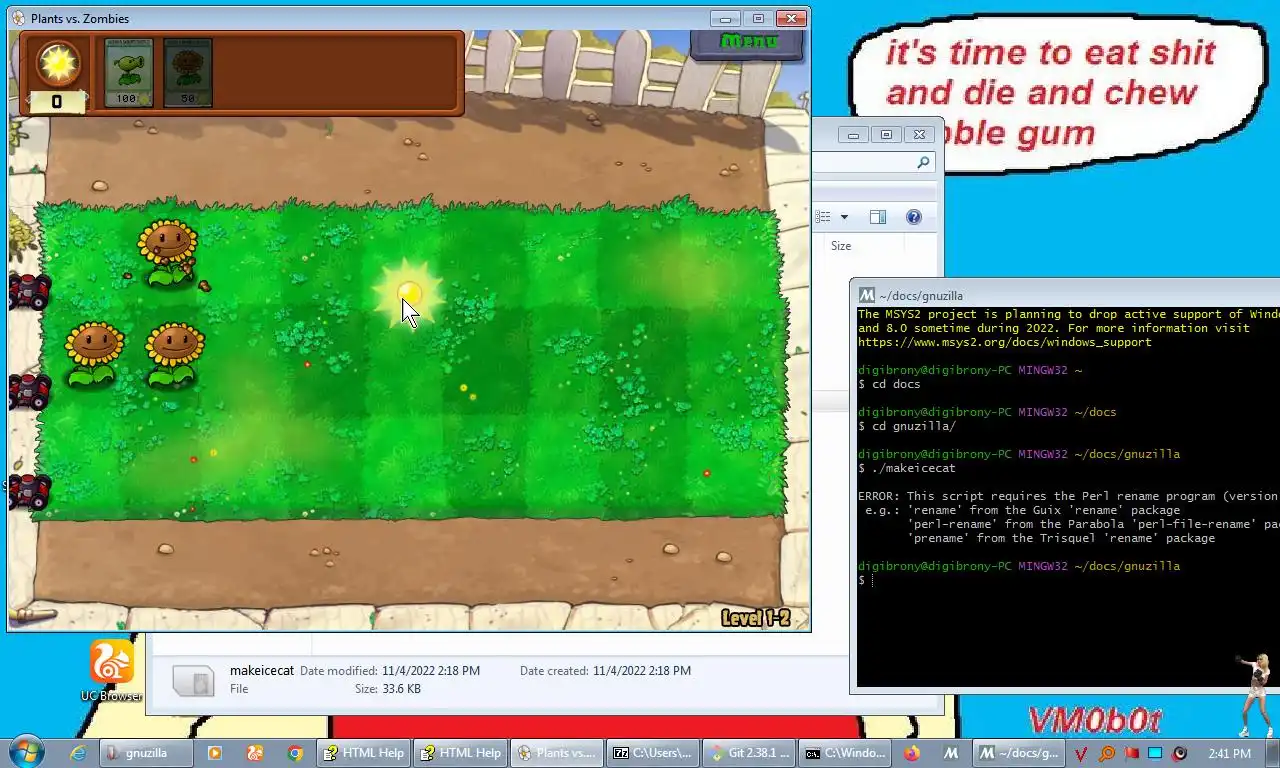
Task: Click the pinned MSYS2 M taskbar icon
Action: (x=951, y=753)
